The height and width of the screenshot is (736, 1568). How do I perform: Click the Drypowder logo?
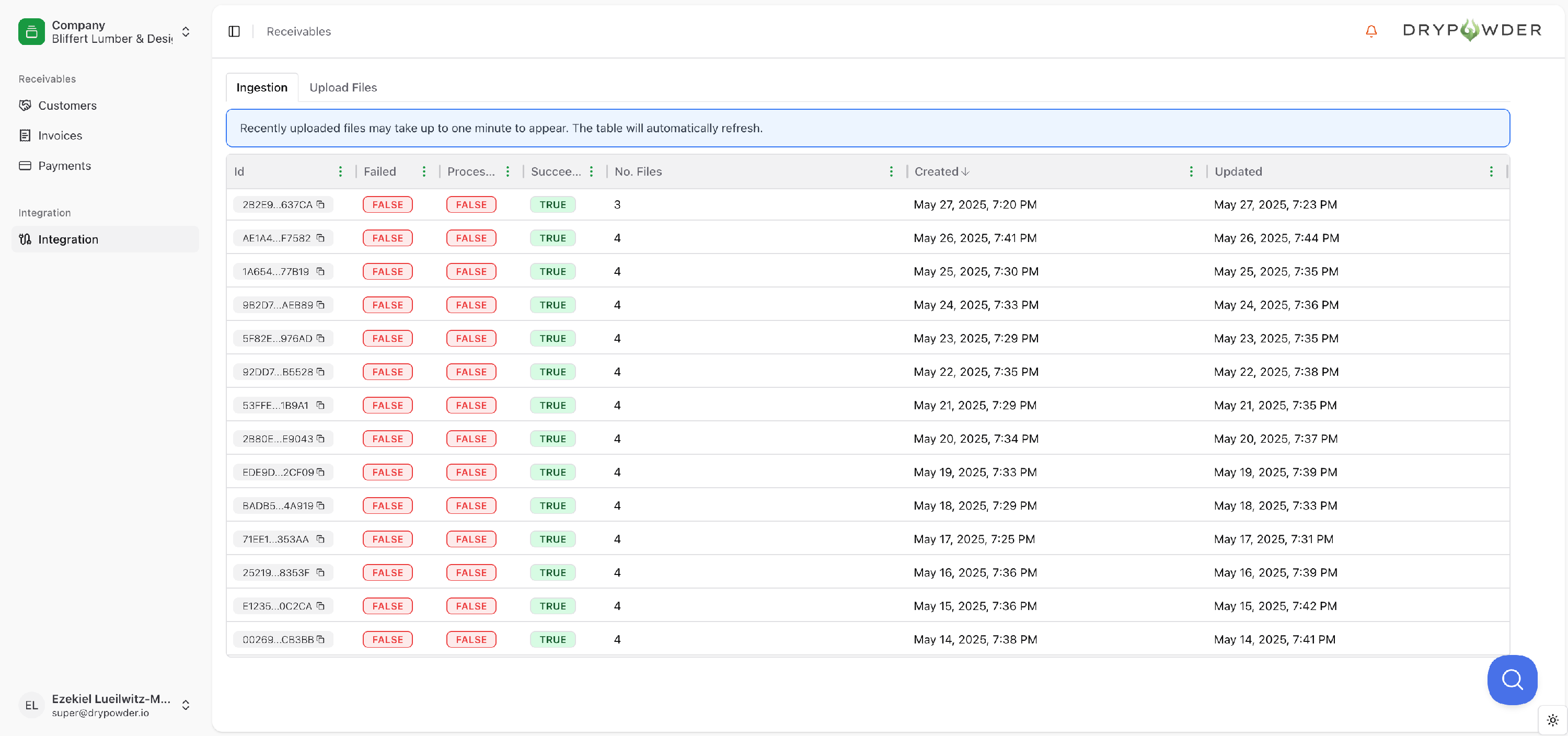point(1472,30)
